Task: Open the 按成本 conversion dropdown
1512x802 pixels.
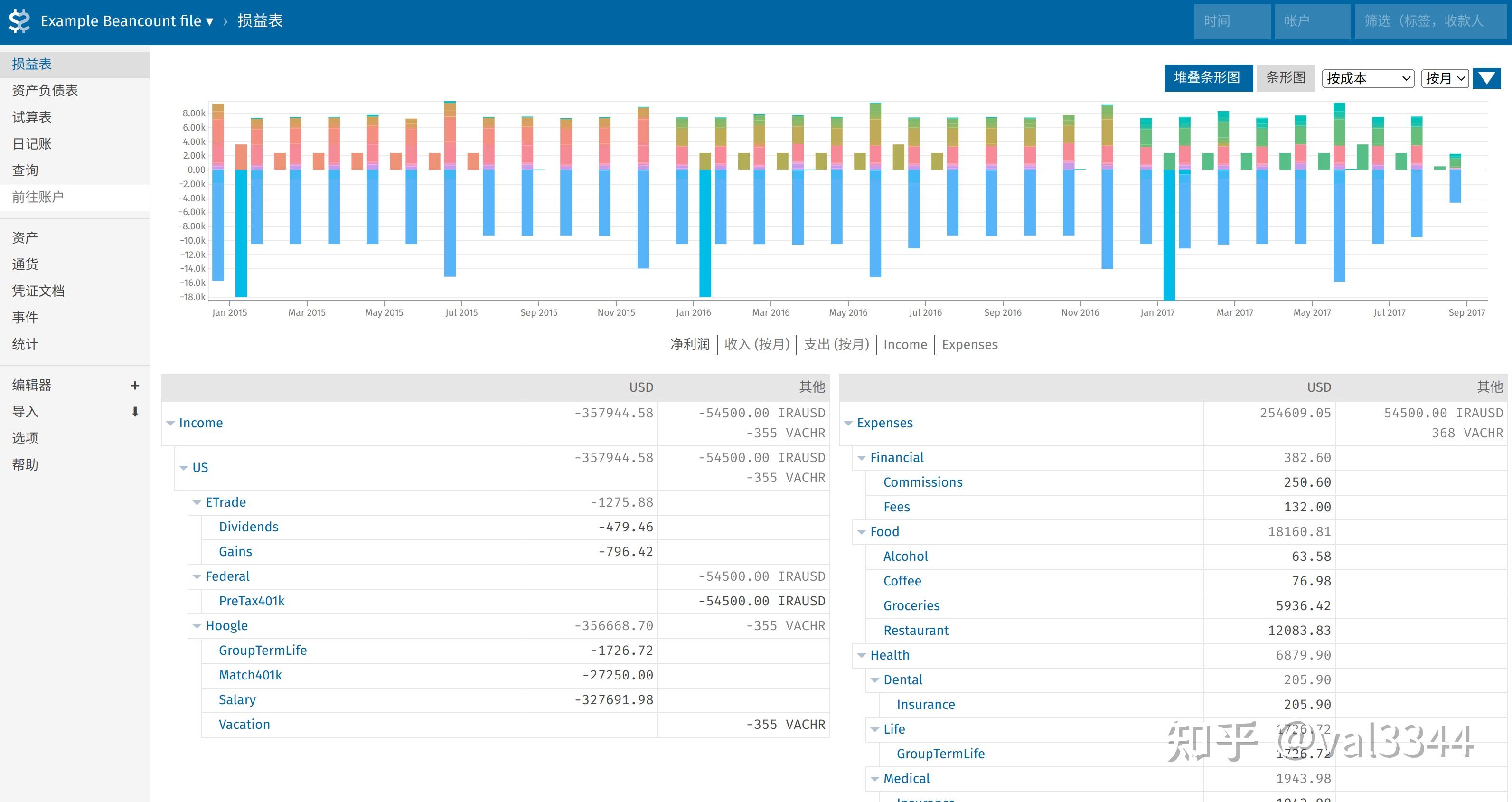Action: click(1368, 78)
